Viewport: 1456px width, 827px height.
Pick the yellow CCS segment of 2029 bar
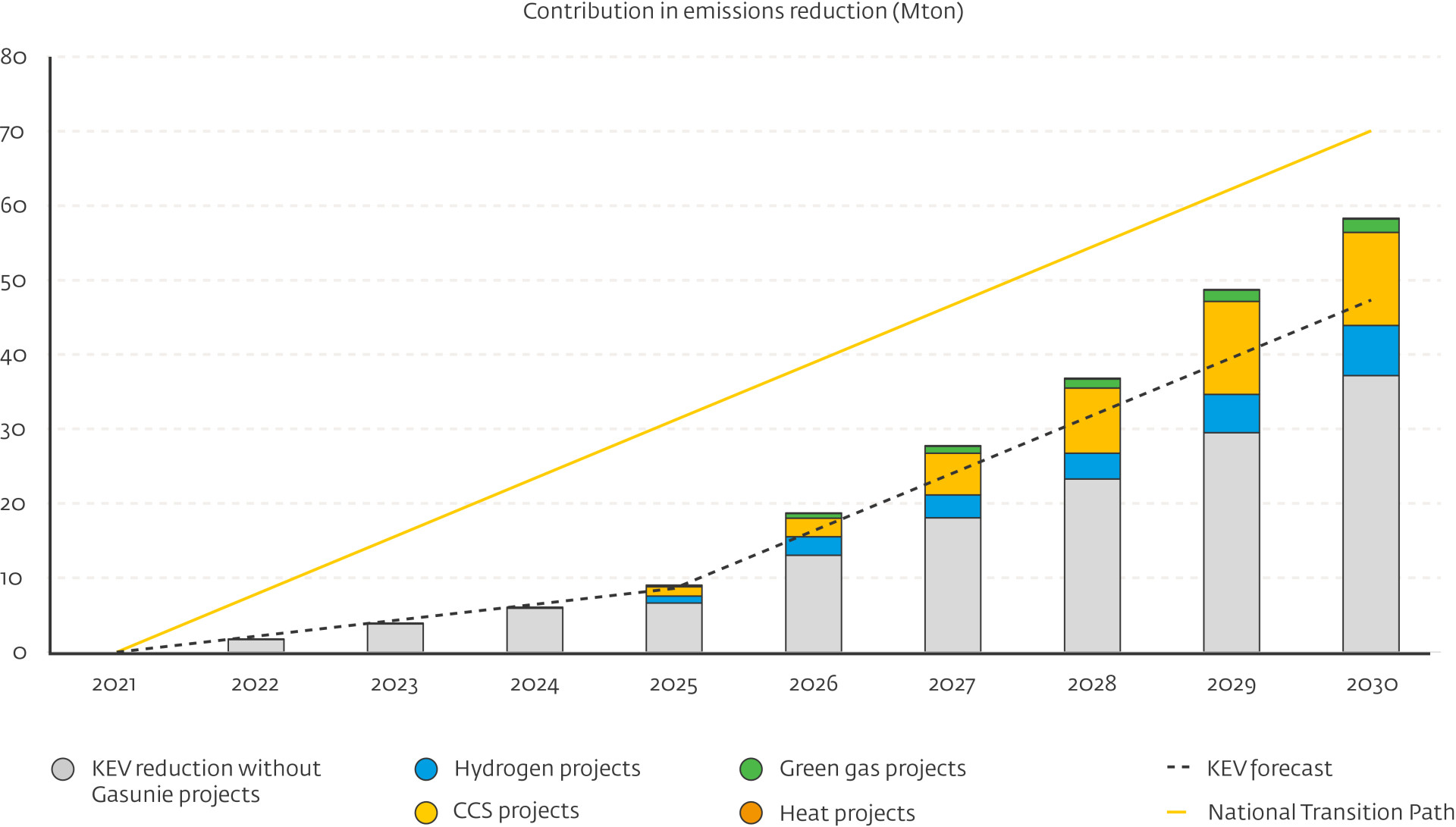tap(1232, 348)
